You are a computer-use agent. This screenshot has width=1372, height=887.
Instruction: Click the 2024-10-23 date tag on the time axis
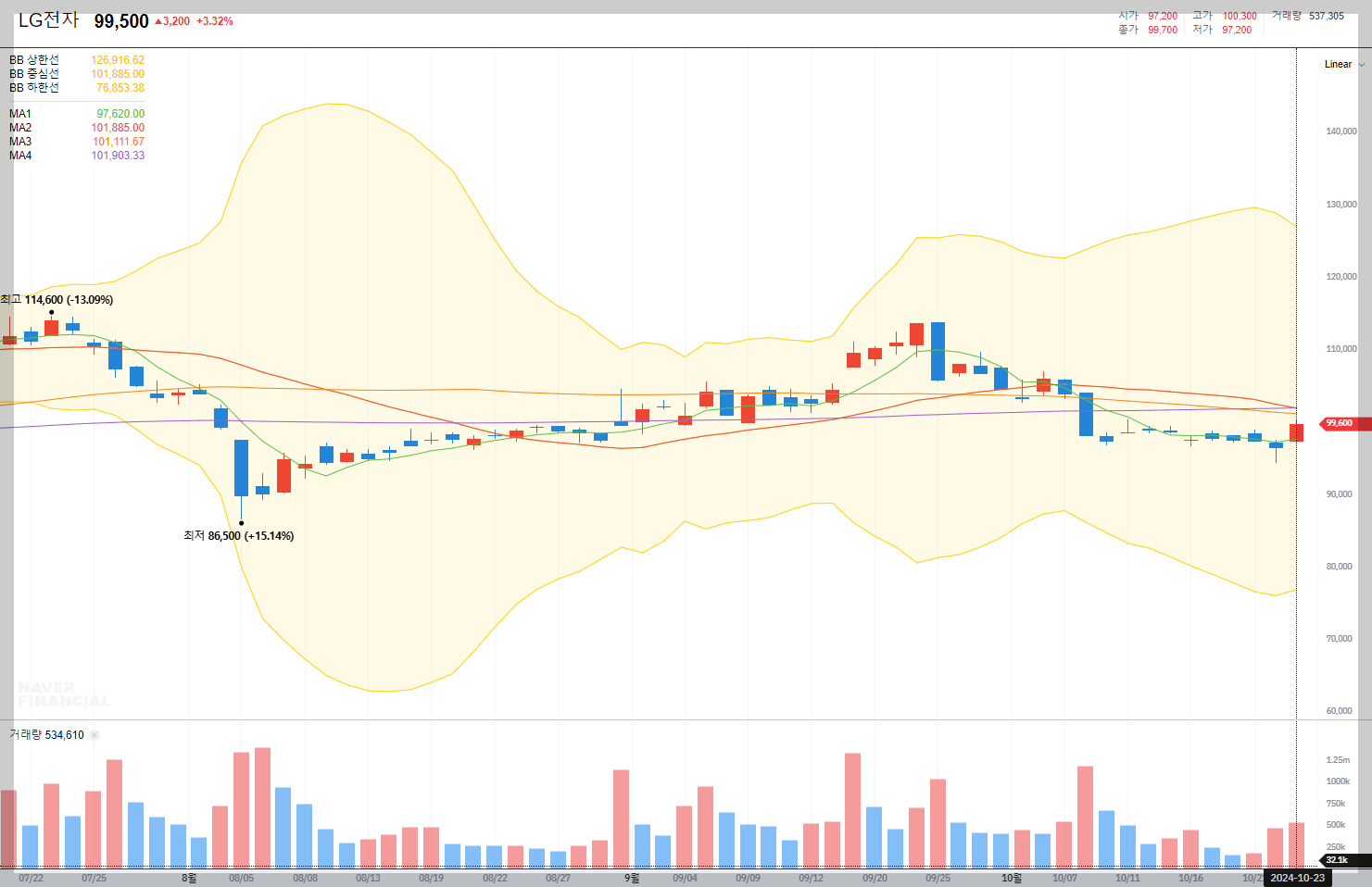point(1297,878)
